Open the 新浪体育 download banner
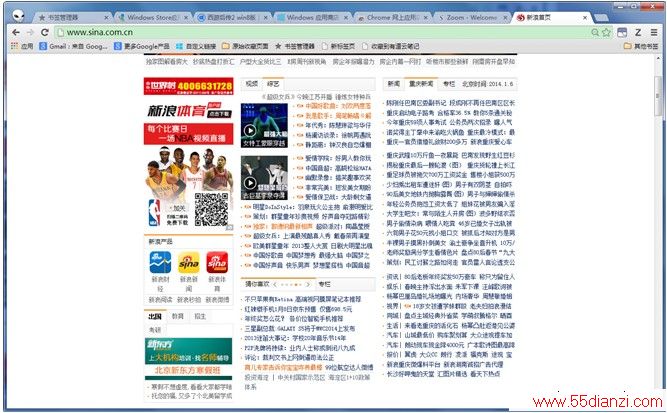The image size is (667, 413). click(x=188, y=111)
